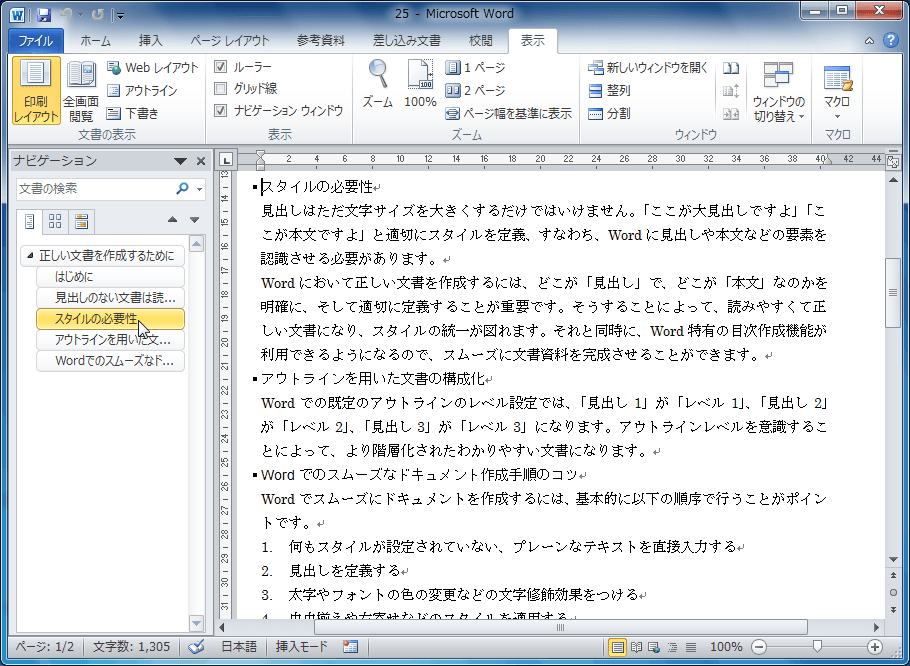Click 分割 to split window

(609, 113)
